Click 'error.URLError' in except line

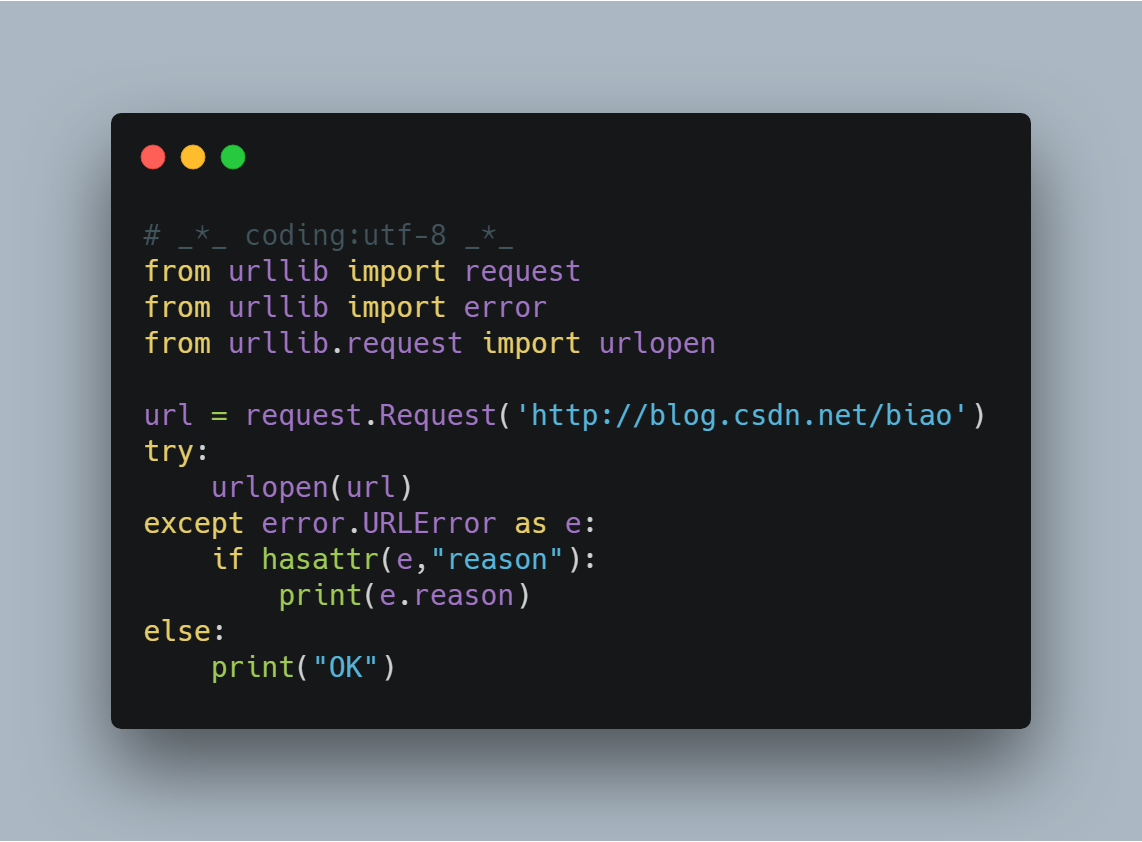(379, 524)
